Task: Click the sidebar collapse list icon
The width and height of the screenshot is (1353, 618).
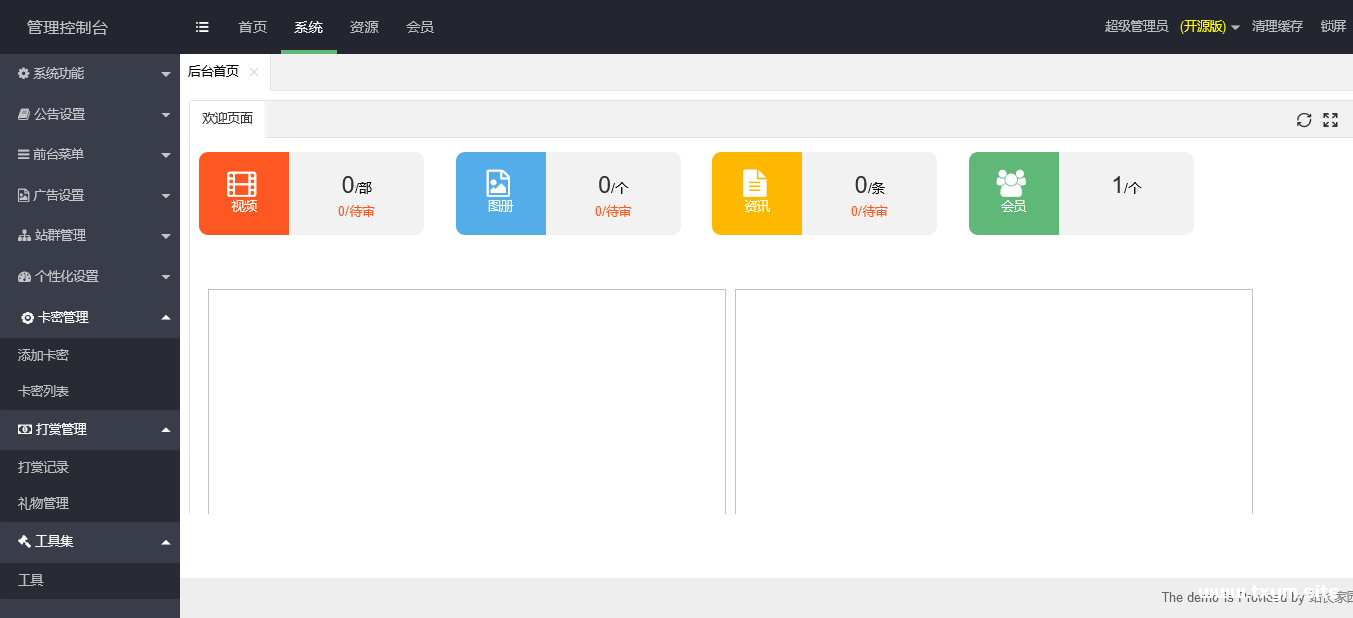Action: tap(202, 27)
